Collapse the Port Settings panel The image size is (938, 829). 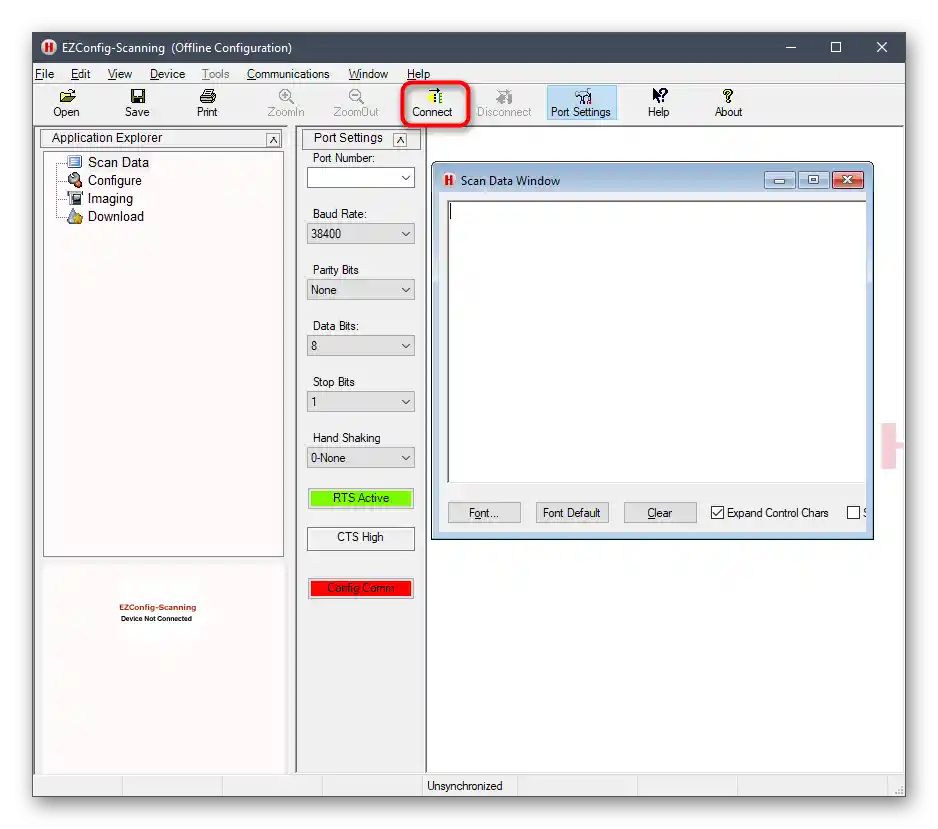tap(400, 139)
